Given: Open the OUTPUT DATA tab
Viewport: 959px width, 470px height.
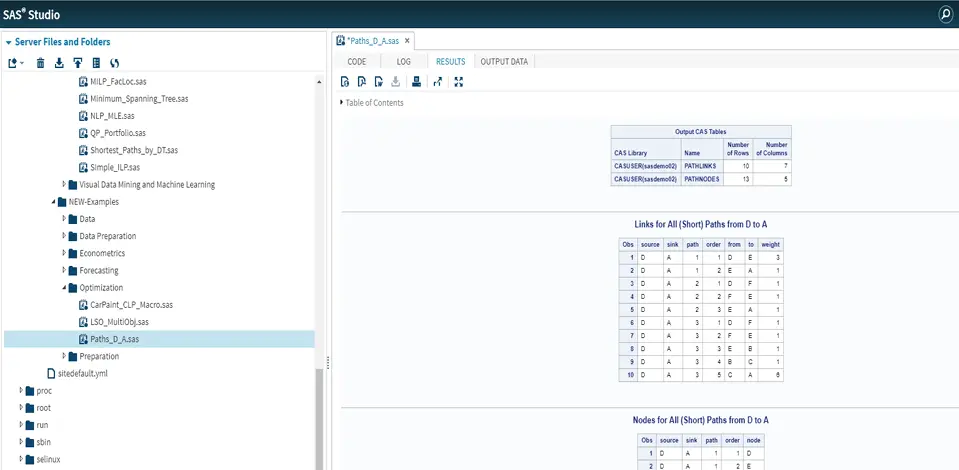Looking at the screenshot, I should coord(505,61).
